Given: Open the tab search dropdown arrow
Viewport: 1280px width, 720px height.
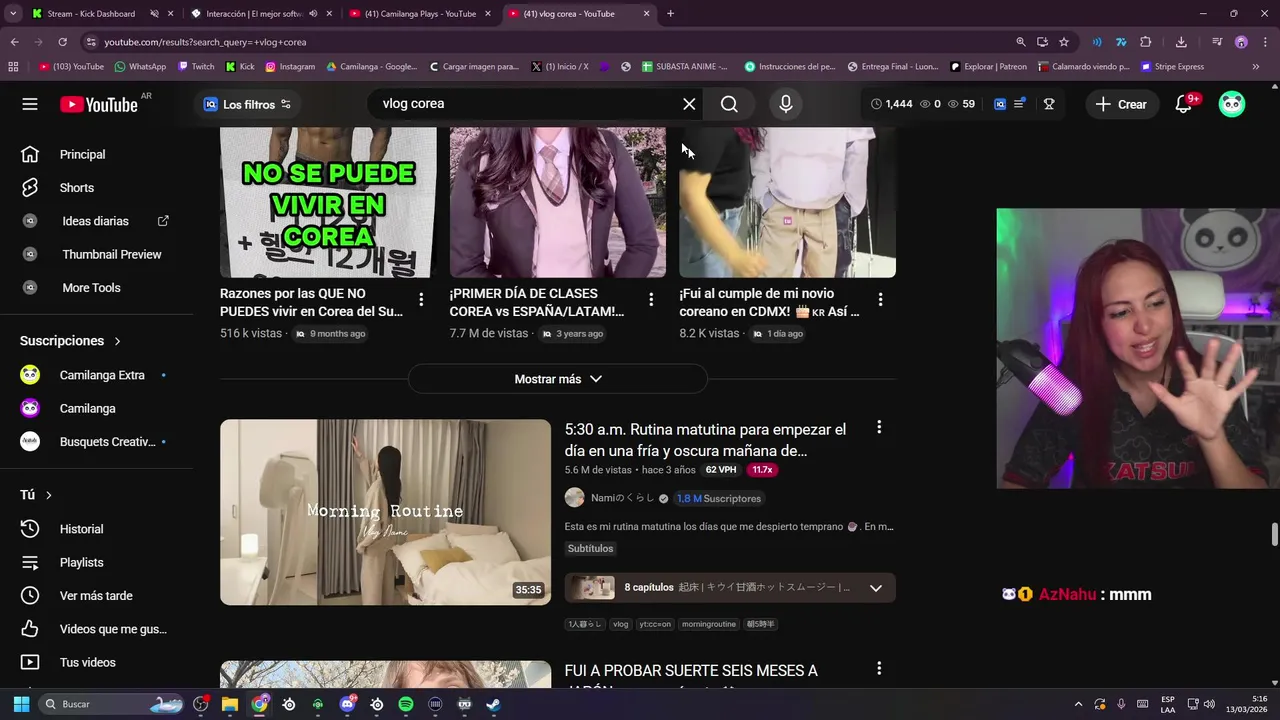Looking at the screenshot, I should [x=13, y=14].
